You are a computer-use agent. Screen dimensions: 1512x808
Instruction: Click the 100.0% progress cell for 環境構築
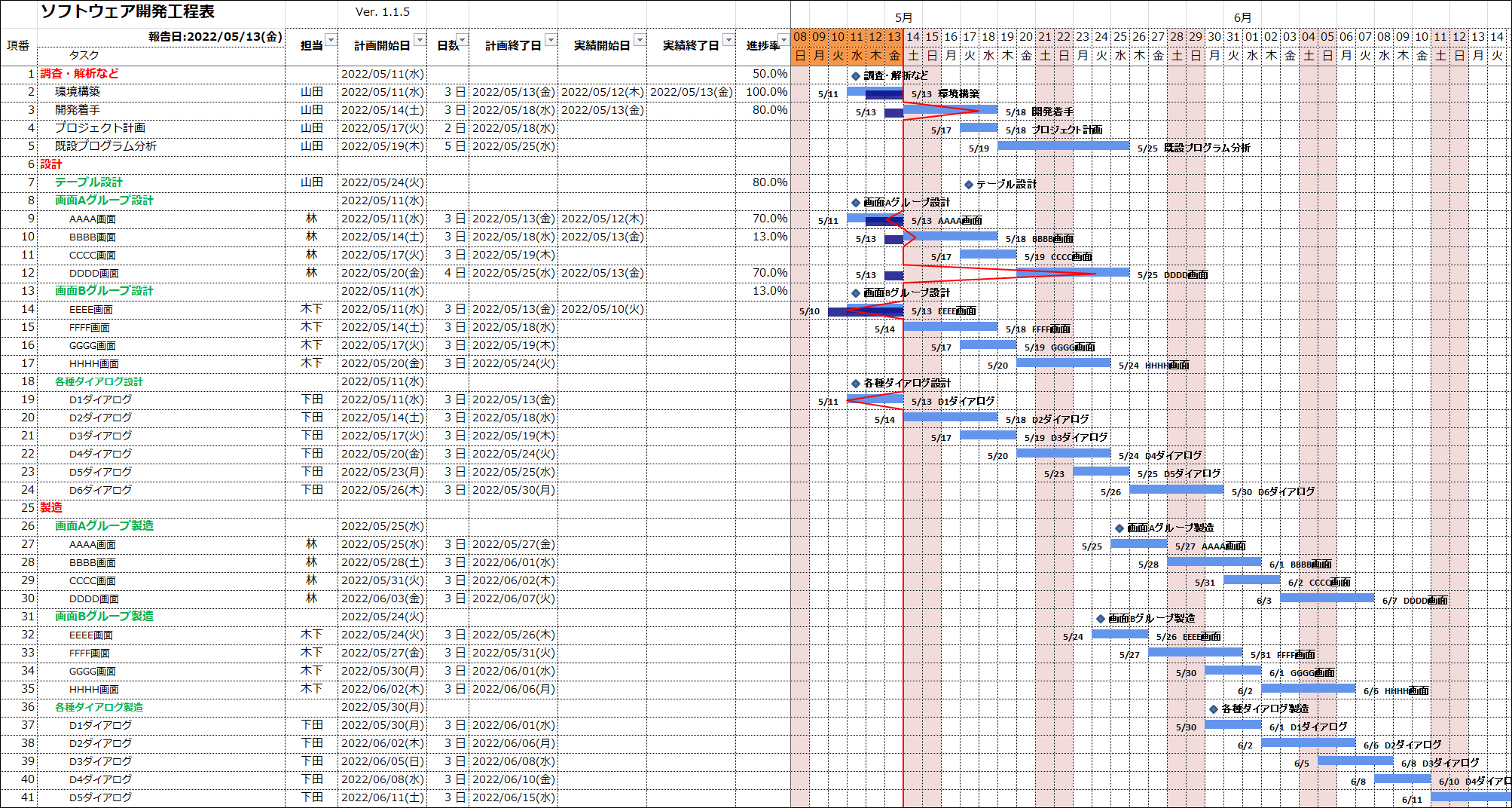point(766,92)
